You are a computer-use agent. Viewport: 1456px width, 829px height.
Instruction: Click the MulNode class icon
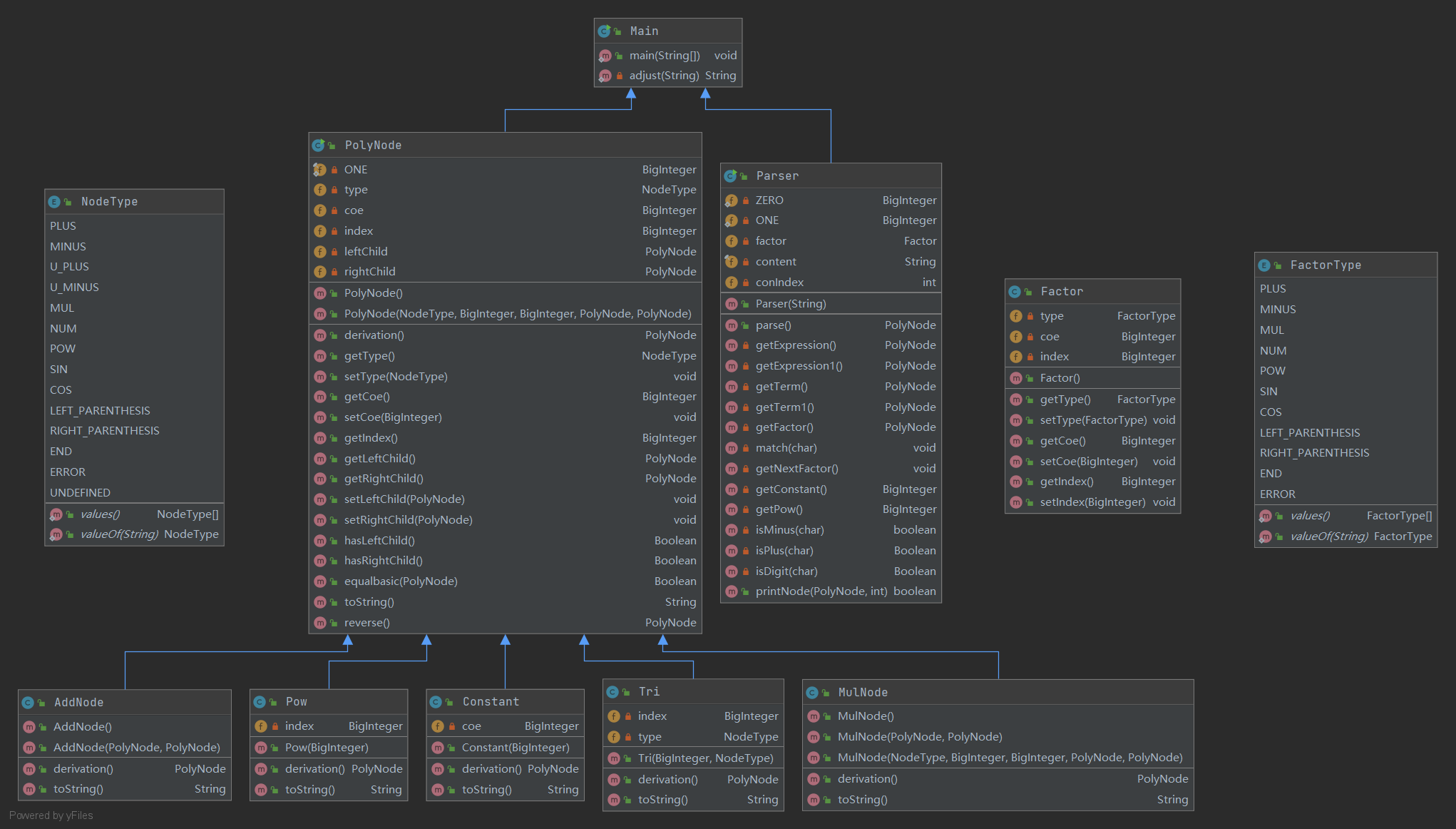(812, 693)
